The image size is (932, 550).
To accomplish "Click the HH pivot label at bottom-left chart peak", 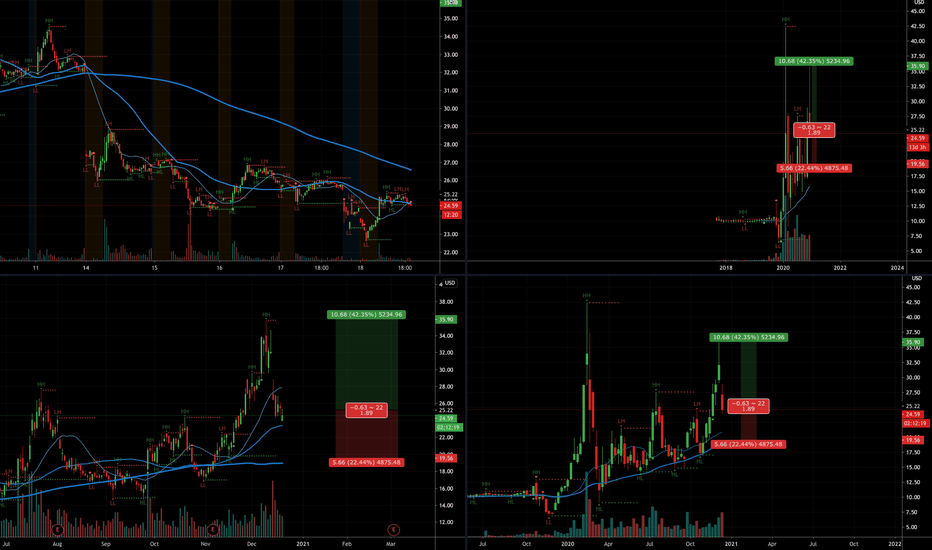I will pos(266,315).
